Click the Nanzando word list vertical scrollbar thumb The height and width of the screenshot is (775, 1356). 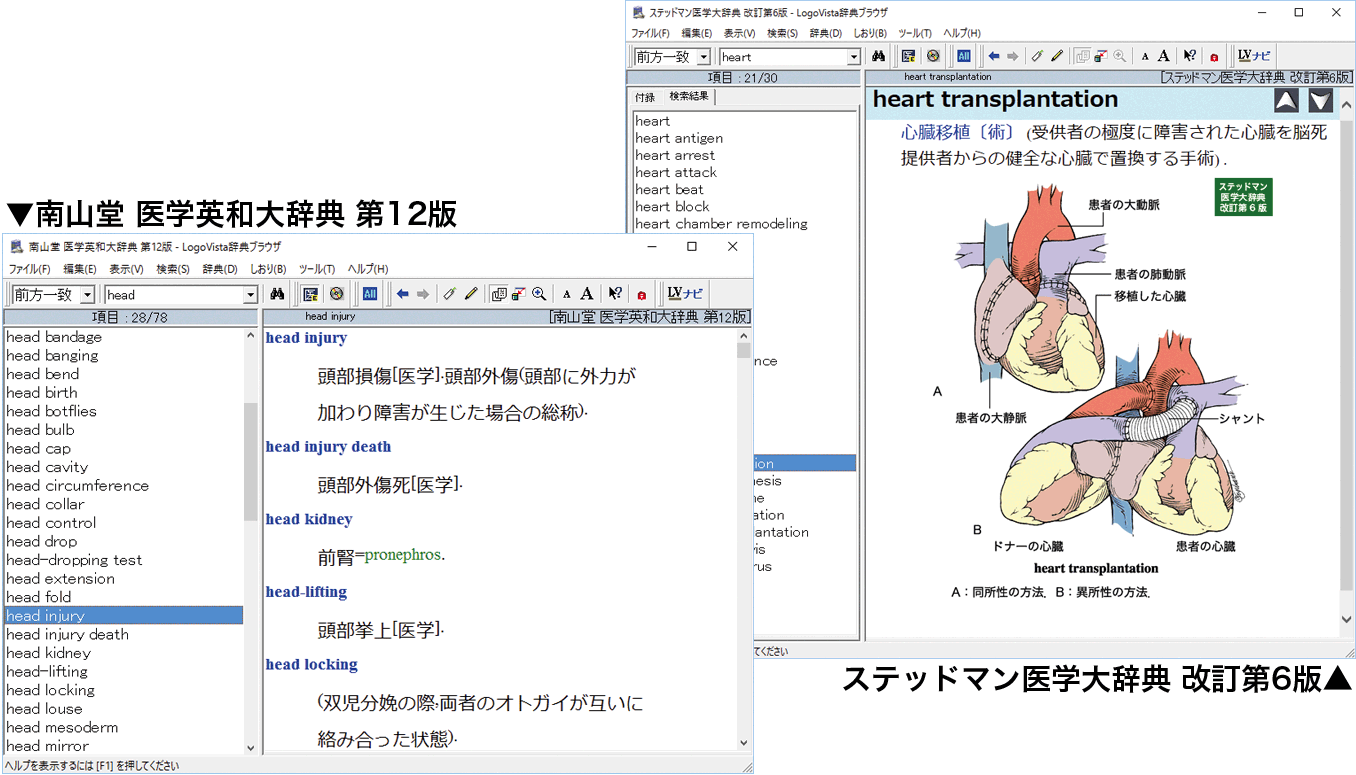[250, 462]
